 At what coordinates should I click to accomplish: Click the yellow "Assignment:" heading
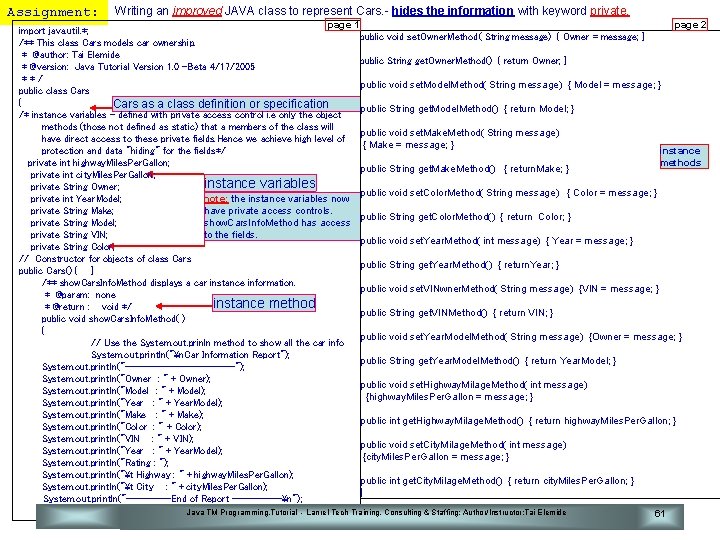pyautogui.click(x=53, y=12)
